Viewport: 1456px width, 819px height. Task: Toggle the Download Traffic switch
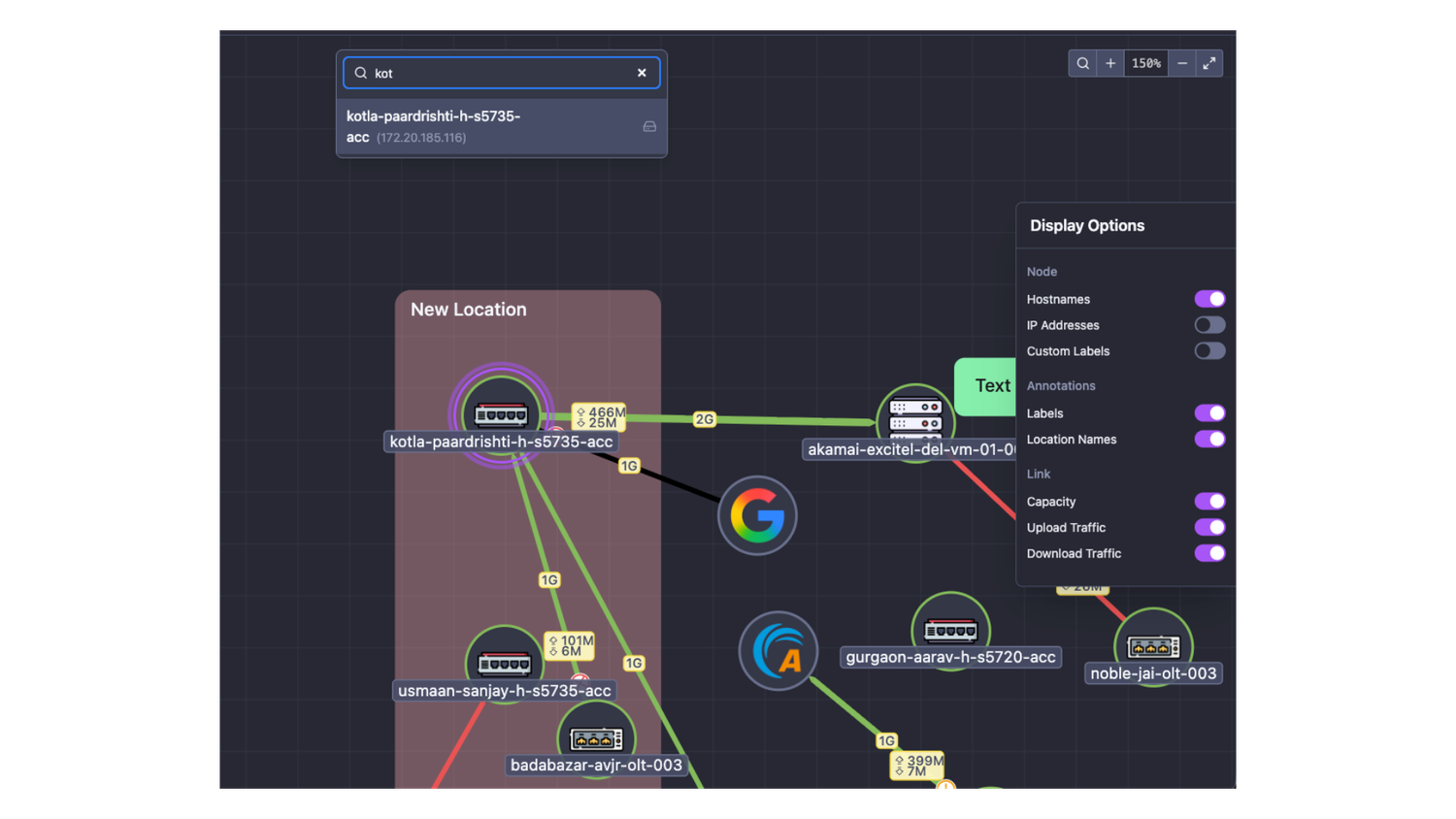click(x=1209, y=553)
